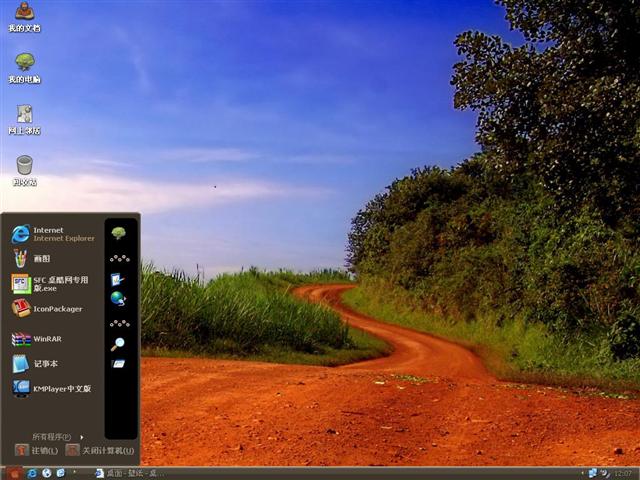Click tray icon beside the clock
This screenshot has height=480, width=640.
[x=605, y=473]
